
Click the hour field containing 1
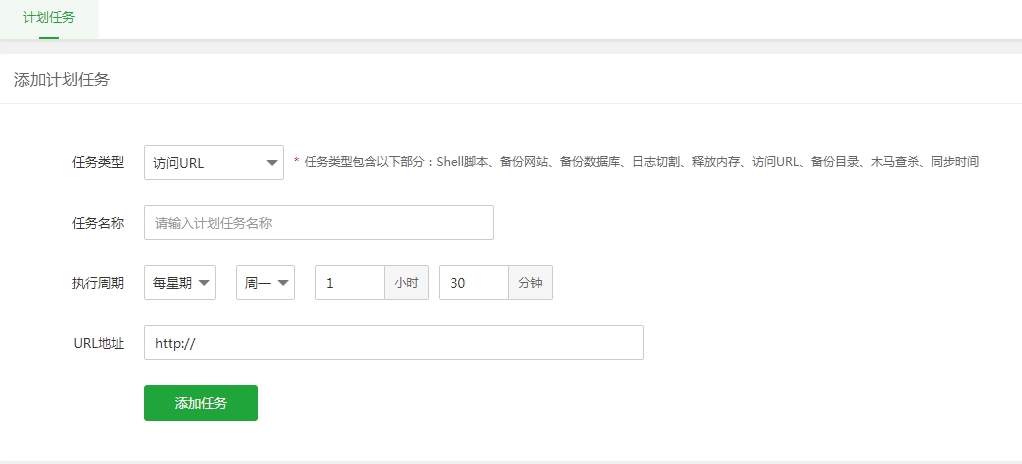[x=349, y=283]
